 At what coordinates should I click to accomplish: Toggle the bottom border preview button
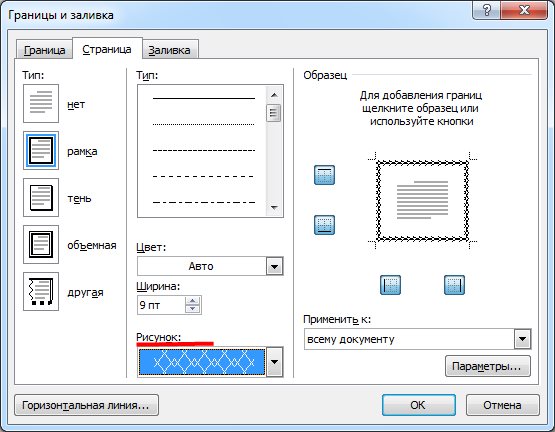tap(324, 225)
